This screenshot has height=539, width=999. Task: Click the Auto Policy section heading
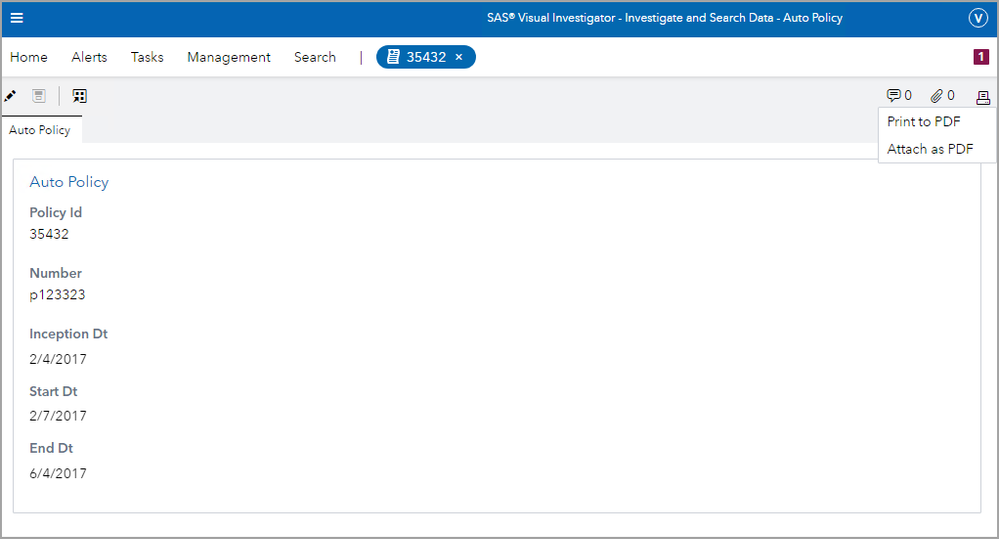point(69,182)
